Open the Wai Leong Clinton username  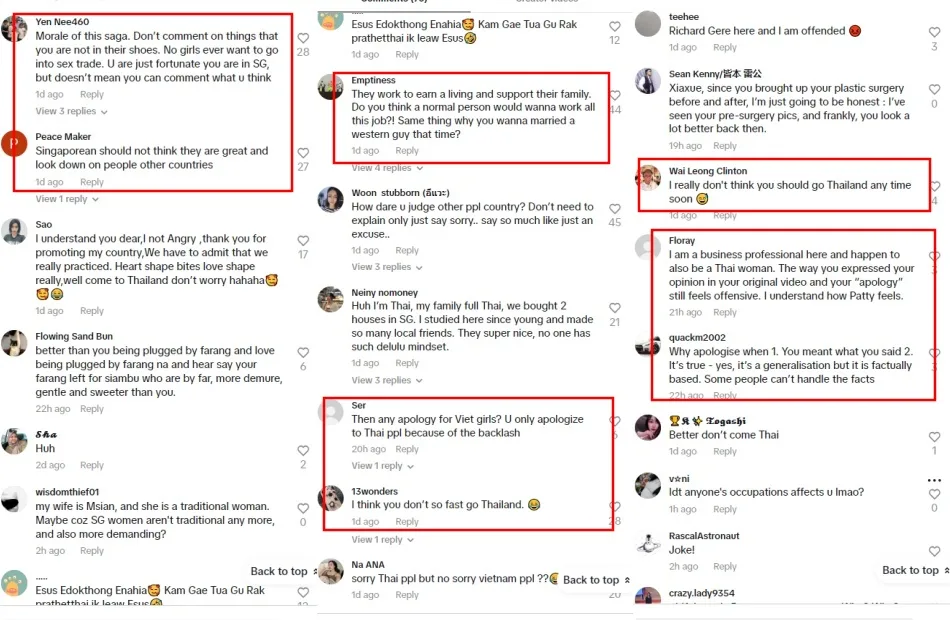tap(708, 171)
